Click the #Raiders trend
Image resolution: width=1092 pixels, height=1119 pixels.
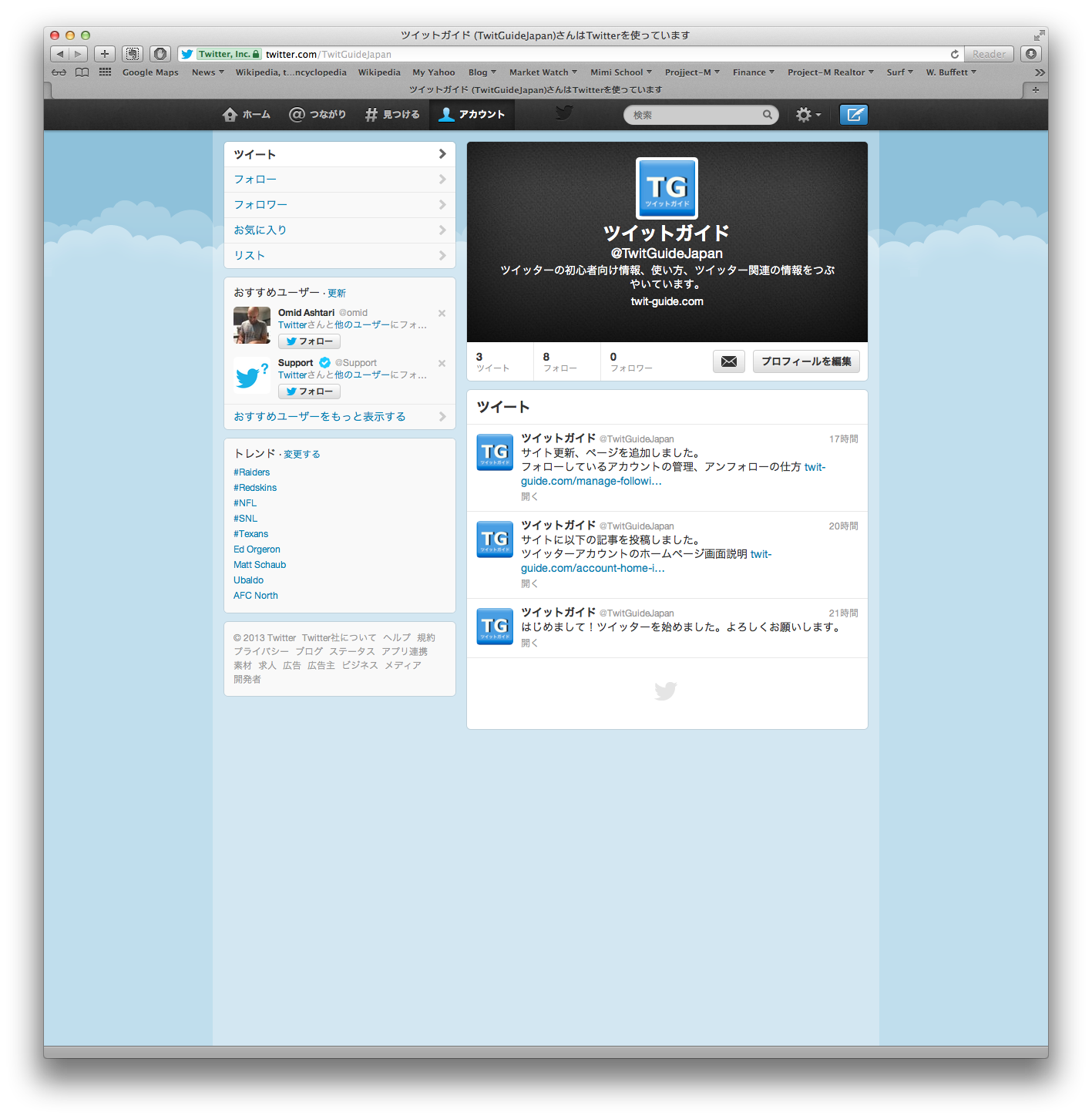[x=251, y=472]
